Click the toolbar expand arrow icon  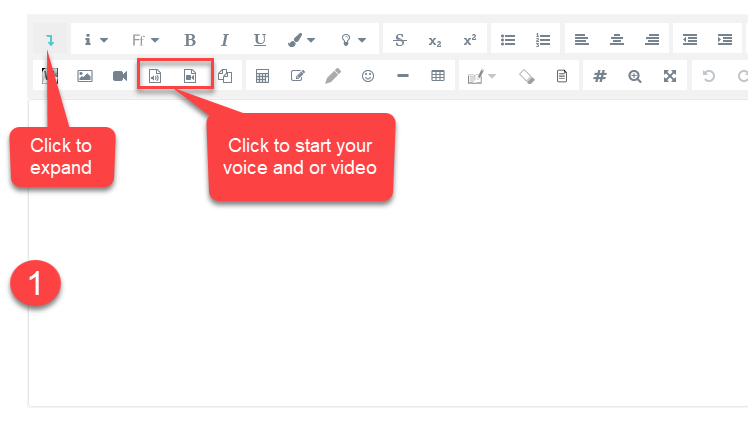(x=50, y=40)
